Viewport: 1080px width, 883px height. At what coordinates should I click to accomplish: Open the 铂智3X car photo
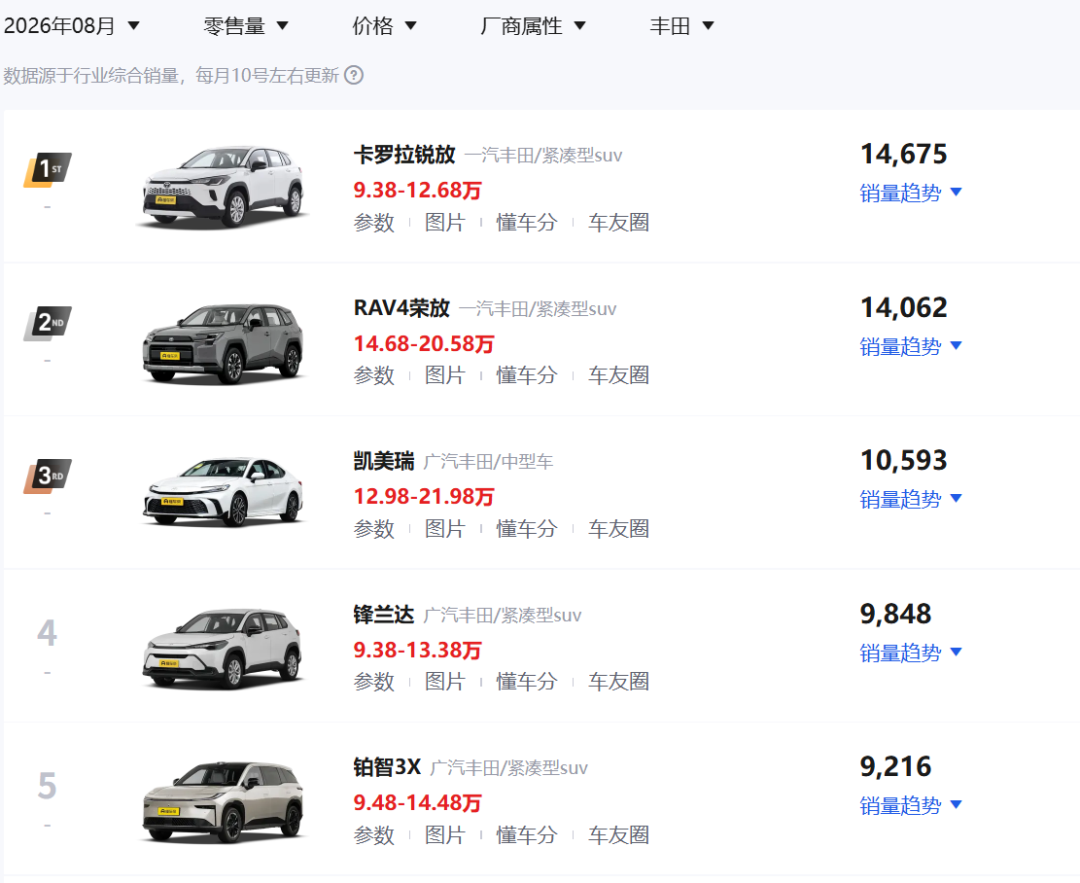point(223,802)
